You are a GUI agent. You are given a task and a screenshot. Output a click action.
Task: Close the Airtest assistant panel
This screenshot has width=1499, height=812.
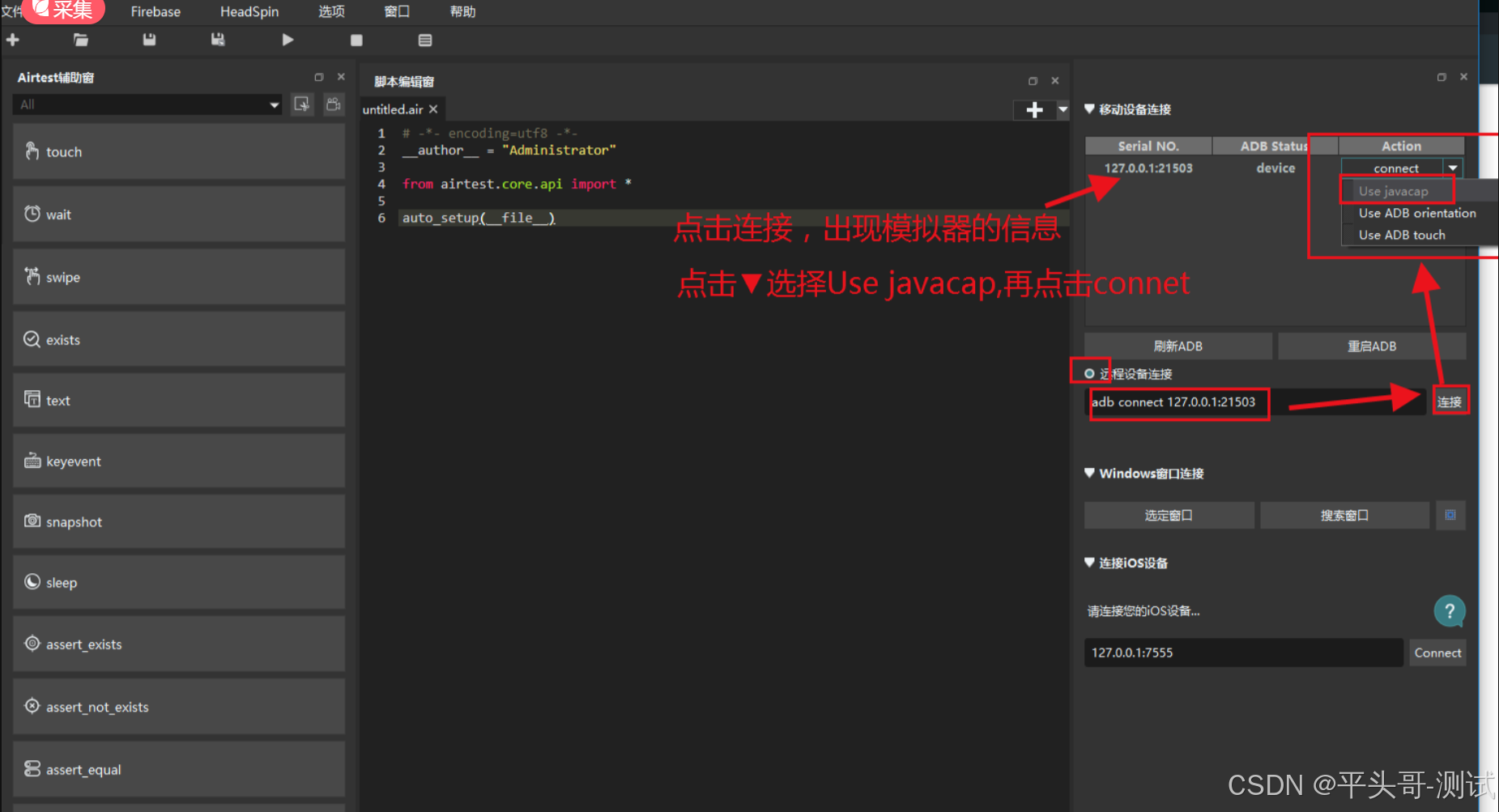341,77
